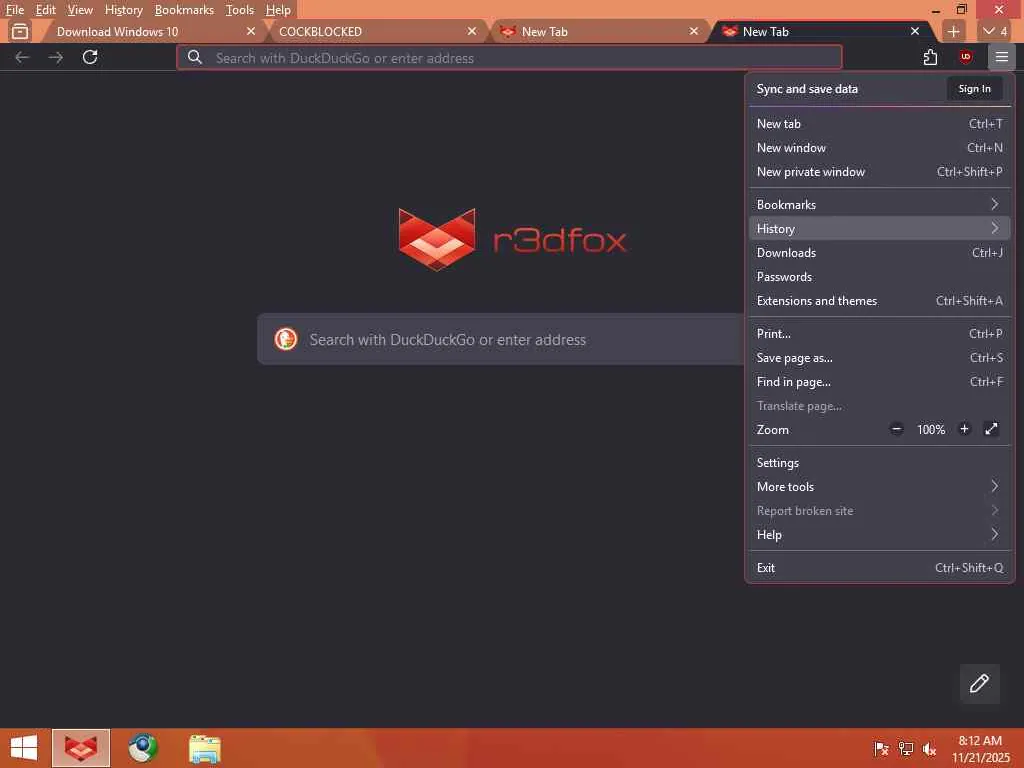Focus the page center search box
Viewport: 1024px width, 768px height.
click(501, 339)
